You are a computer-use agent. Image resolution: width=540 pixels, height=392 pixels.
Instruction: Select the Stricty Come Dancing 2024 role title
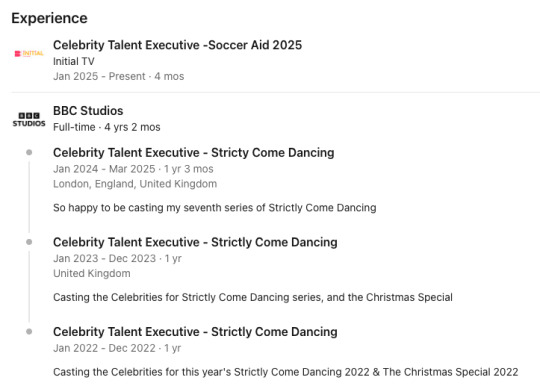point(194,153)
